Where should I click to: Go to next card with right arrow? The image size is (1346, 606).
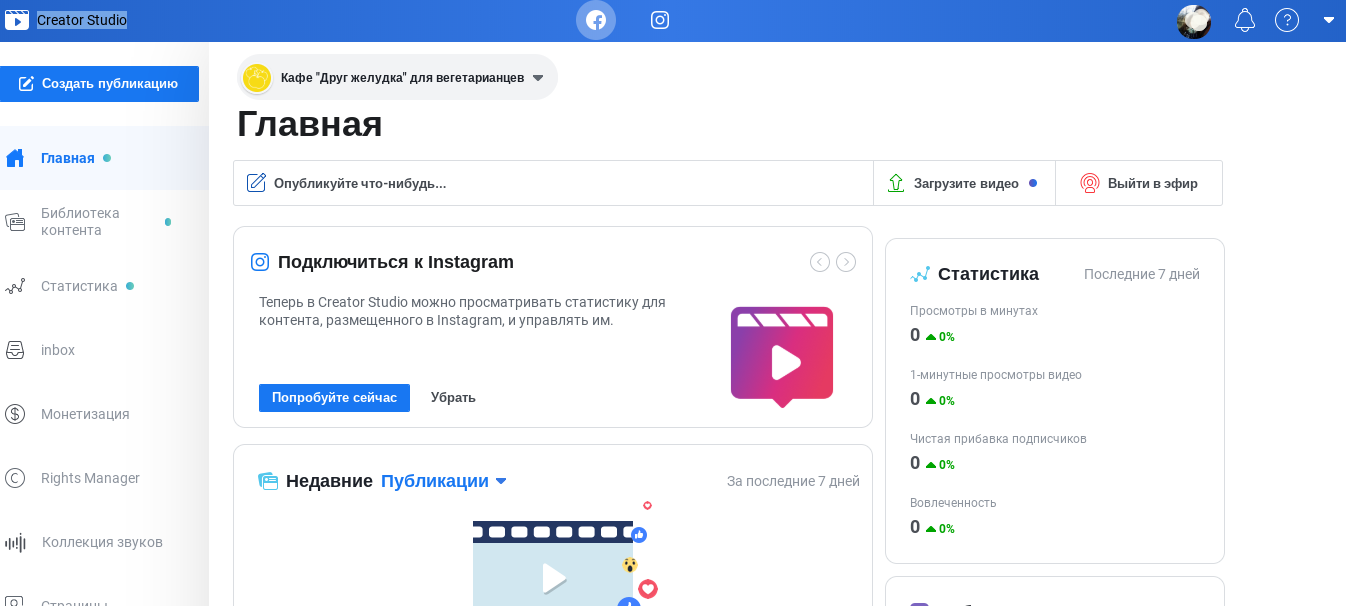[846, 262]
